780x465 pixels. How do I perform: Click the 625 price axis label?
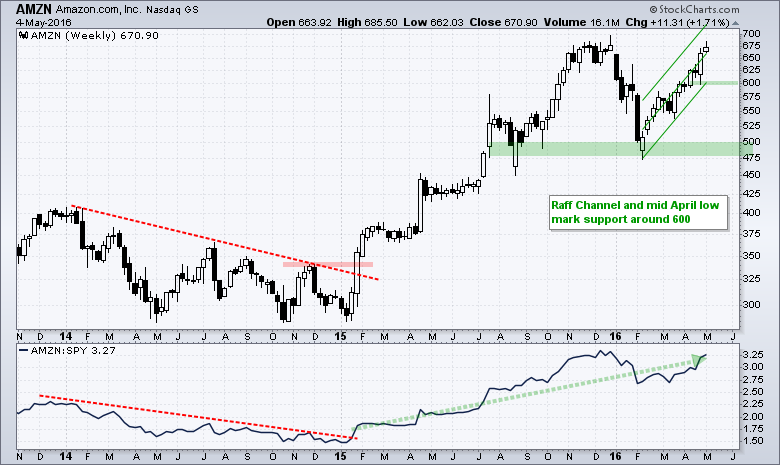(751, 70)
